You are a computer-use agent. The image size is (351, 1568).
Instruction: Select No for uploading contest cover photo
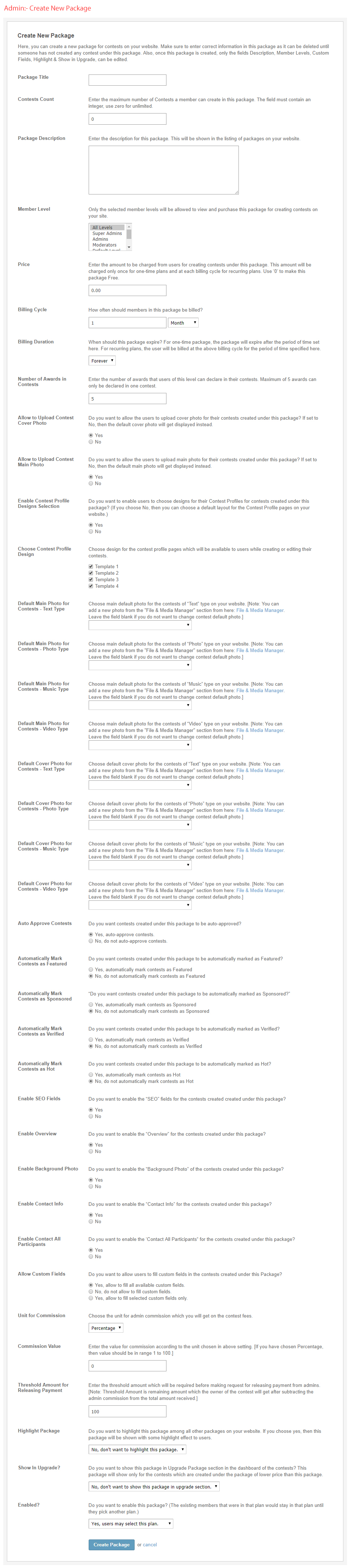coord(91,442)
